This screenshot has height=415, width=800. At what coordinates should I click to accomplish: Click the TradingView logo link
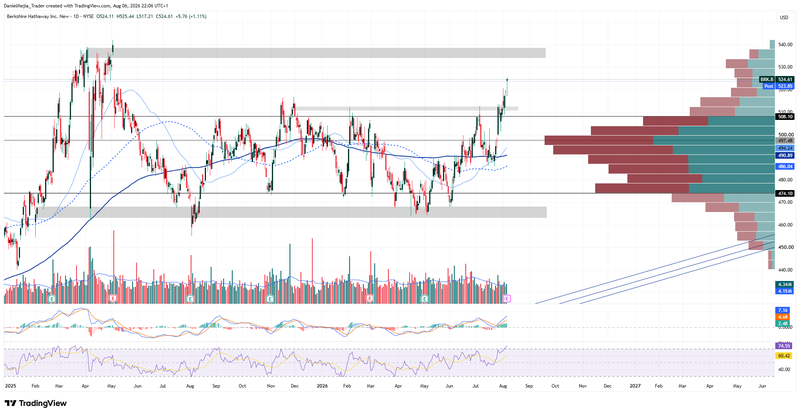pos(36,403)
